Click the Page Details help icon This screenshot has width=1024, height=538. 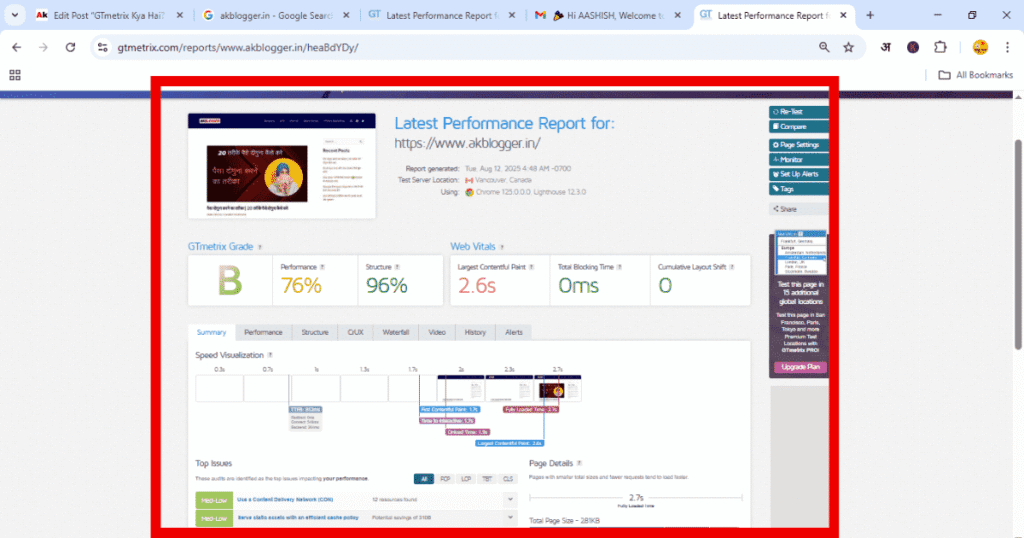click(x=579, y=464)
